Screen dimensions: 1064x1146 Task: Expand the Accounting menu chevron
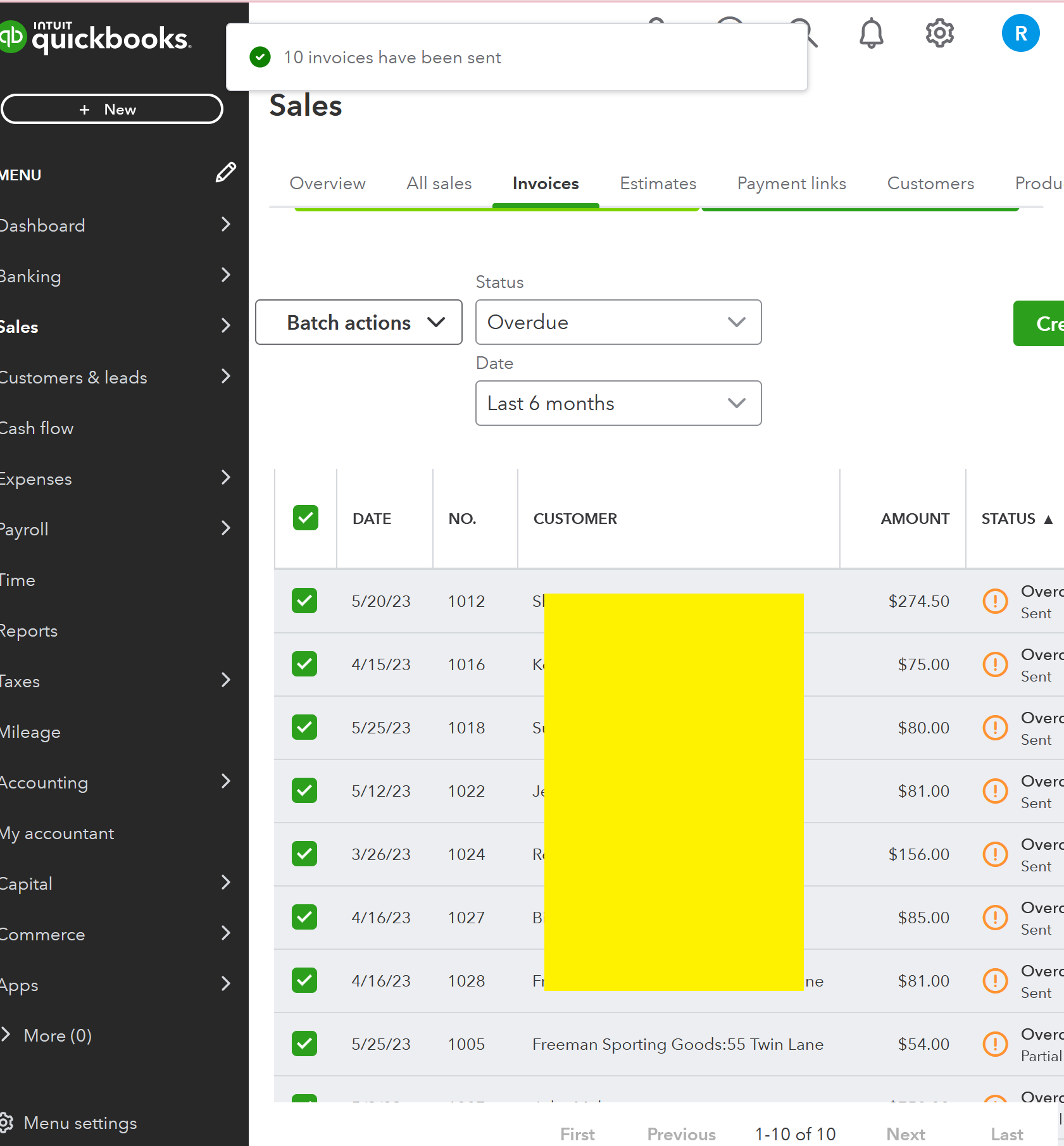click(x=226, y=781)
